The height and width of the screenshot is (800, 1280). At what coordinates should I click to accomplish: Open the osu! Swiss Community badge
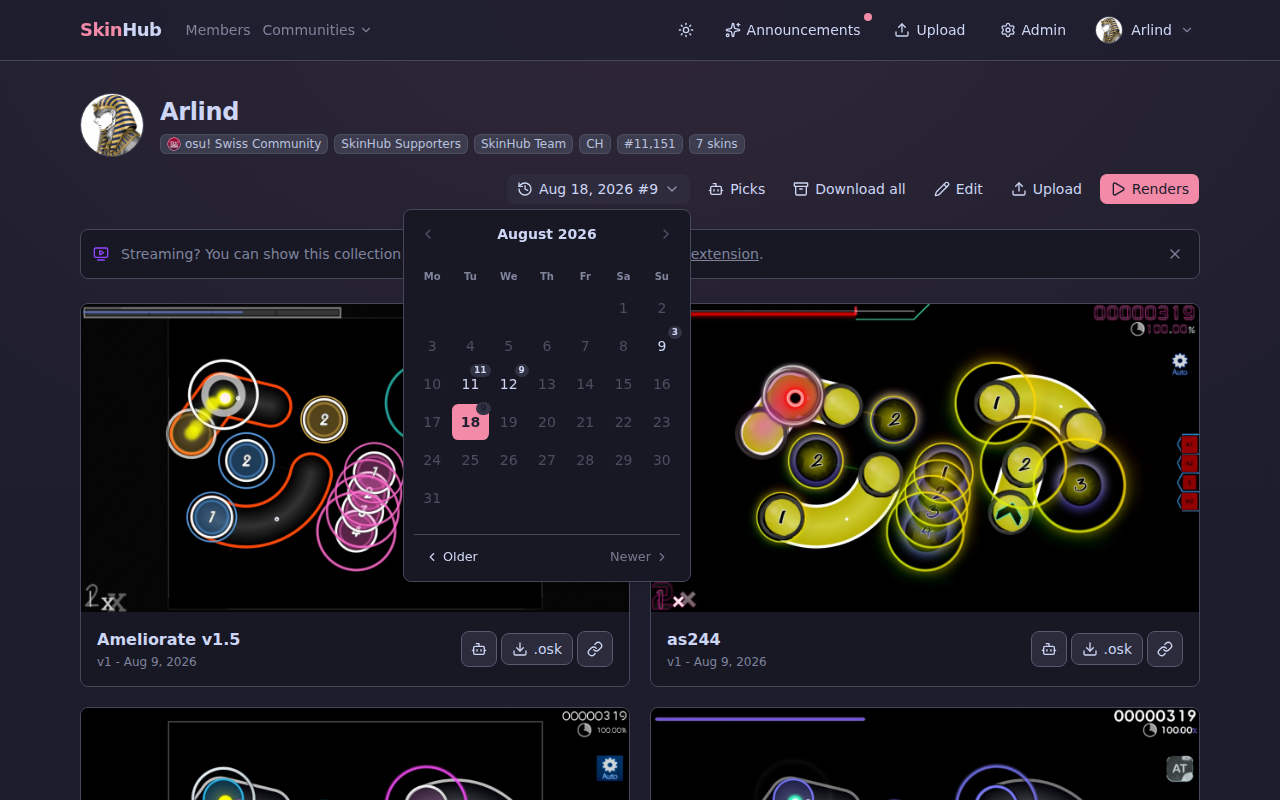click(244, 144)
